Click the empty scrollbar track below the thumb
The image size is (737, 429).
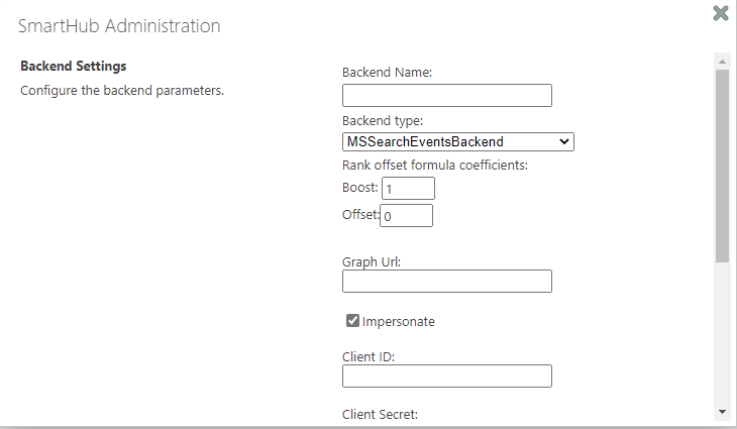click(722, 330)
